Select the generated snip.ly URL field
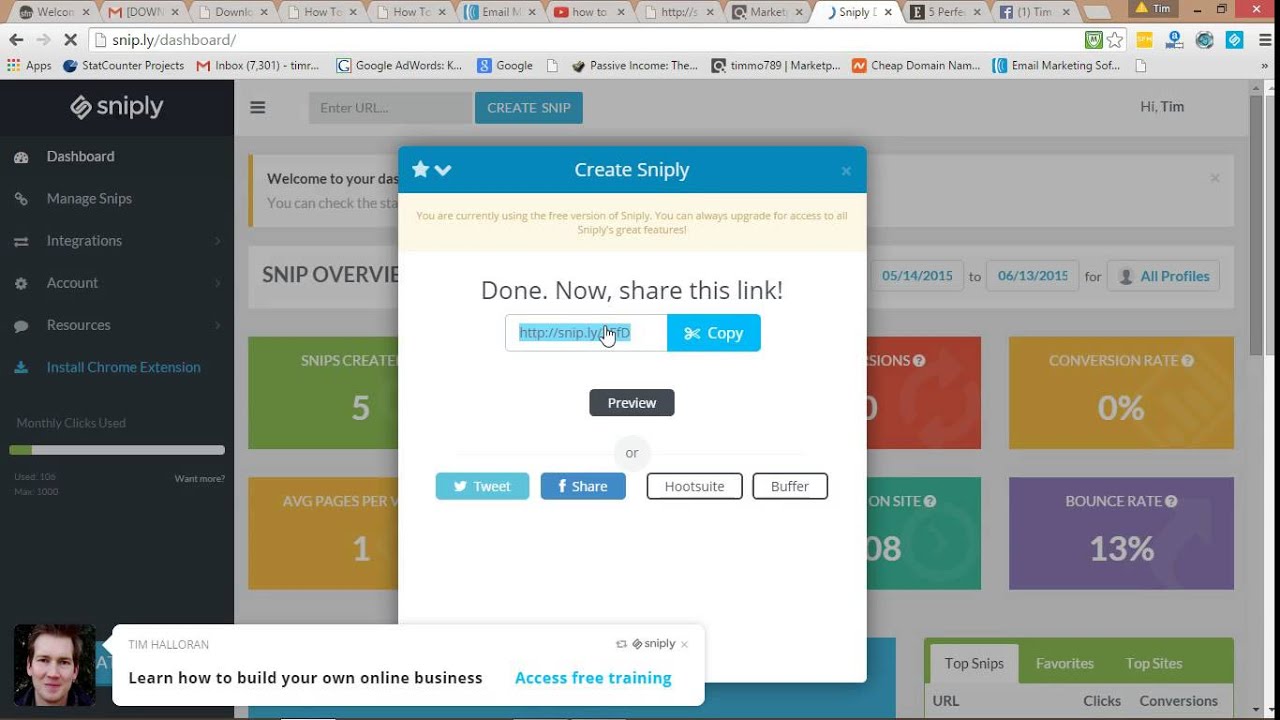The image size is (1280, 720). 586,333
